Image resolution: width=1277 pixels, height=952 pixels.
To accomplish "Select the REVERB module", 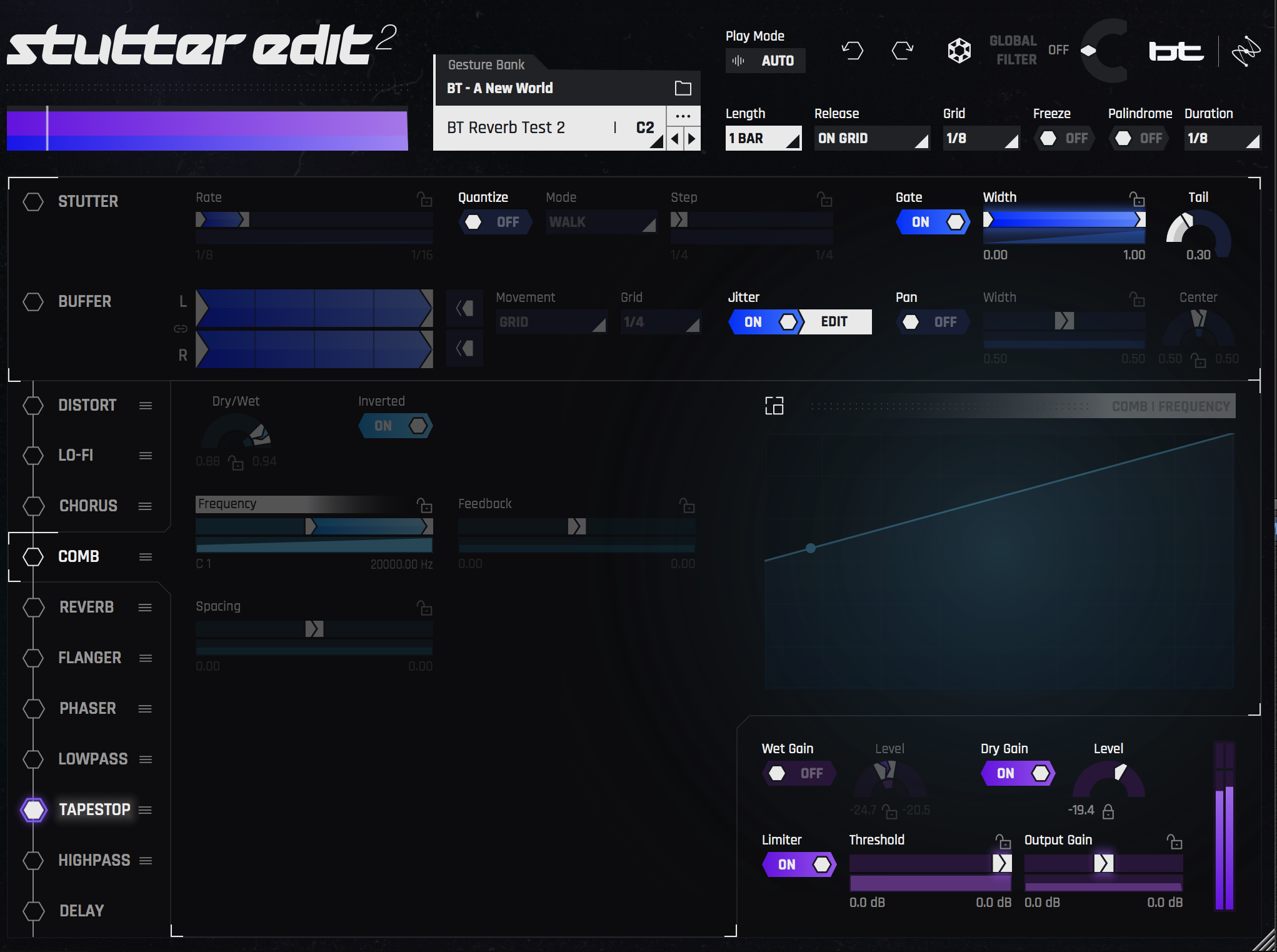I will pyautogui.click(x=86, y=607).
